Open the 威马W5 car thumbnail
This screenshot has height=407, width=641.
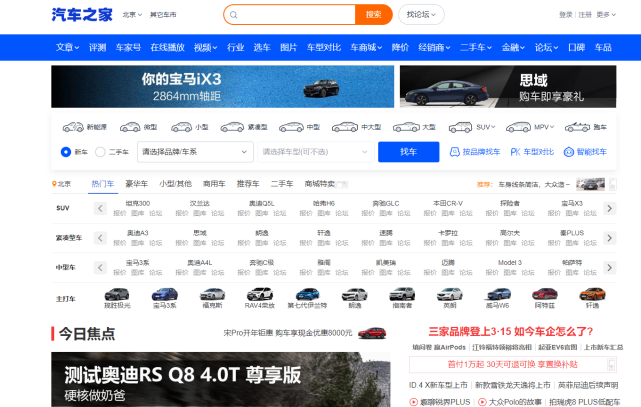pyautogui.click(x=497, y=294)
